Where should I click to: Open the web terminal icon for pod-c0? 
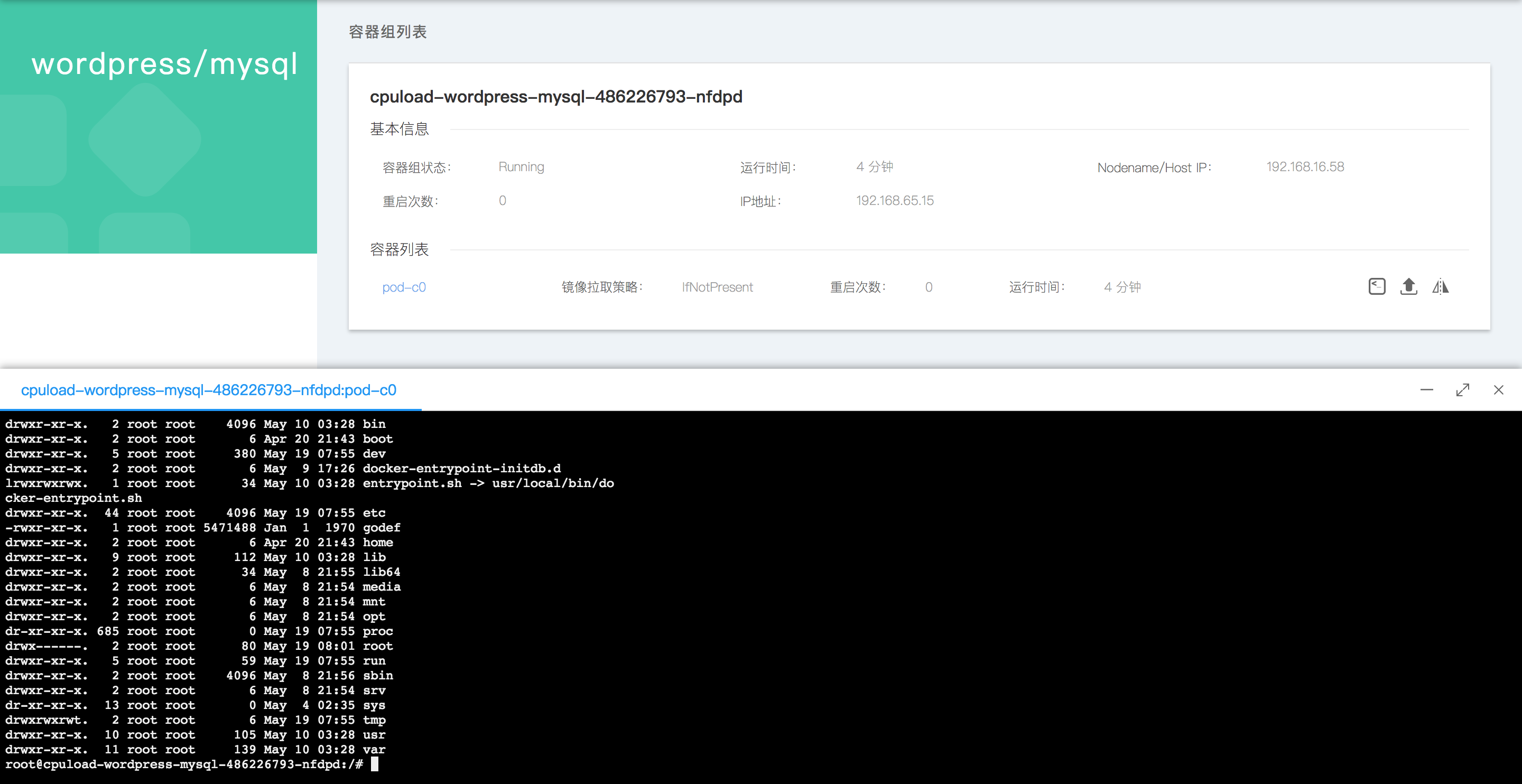coord(1377,286)
